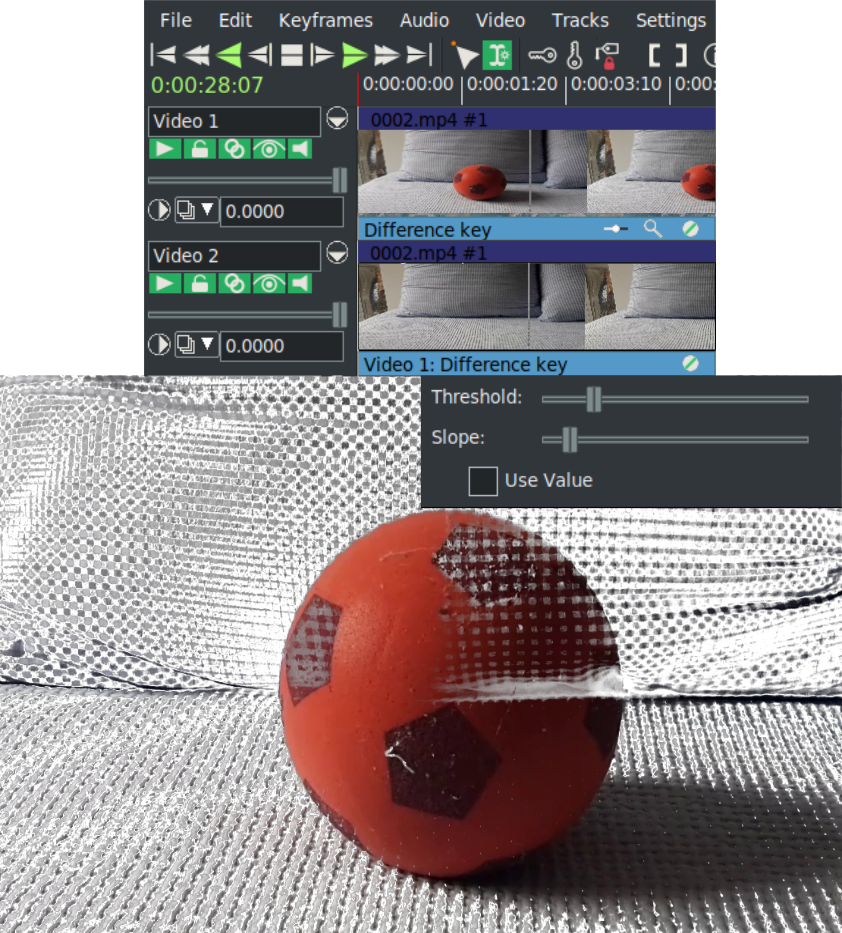Open the Keyframes menu
842x933 pixels.
325,20
